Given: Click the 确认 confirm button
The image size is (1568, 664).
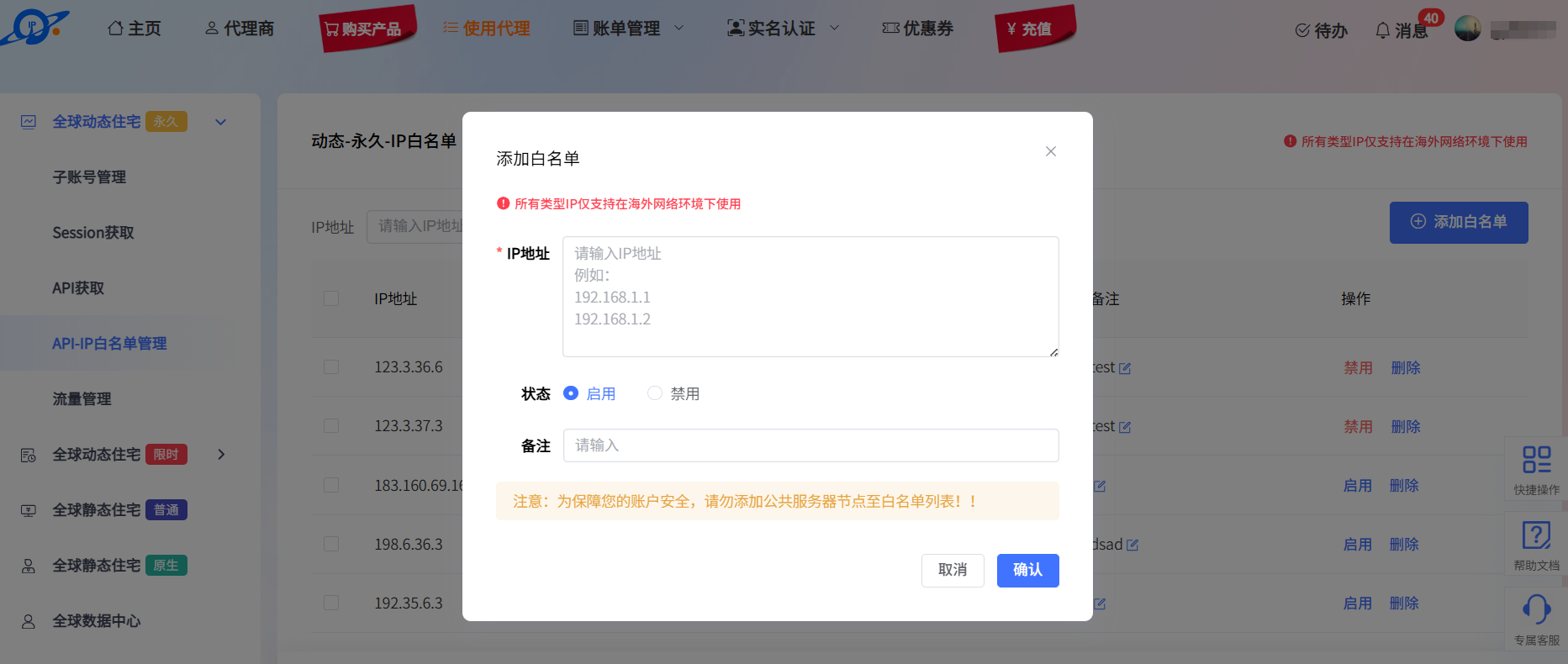Looking at the screenshot, I should (x=1027, y=571).
